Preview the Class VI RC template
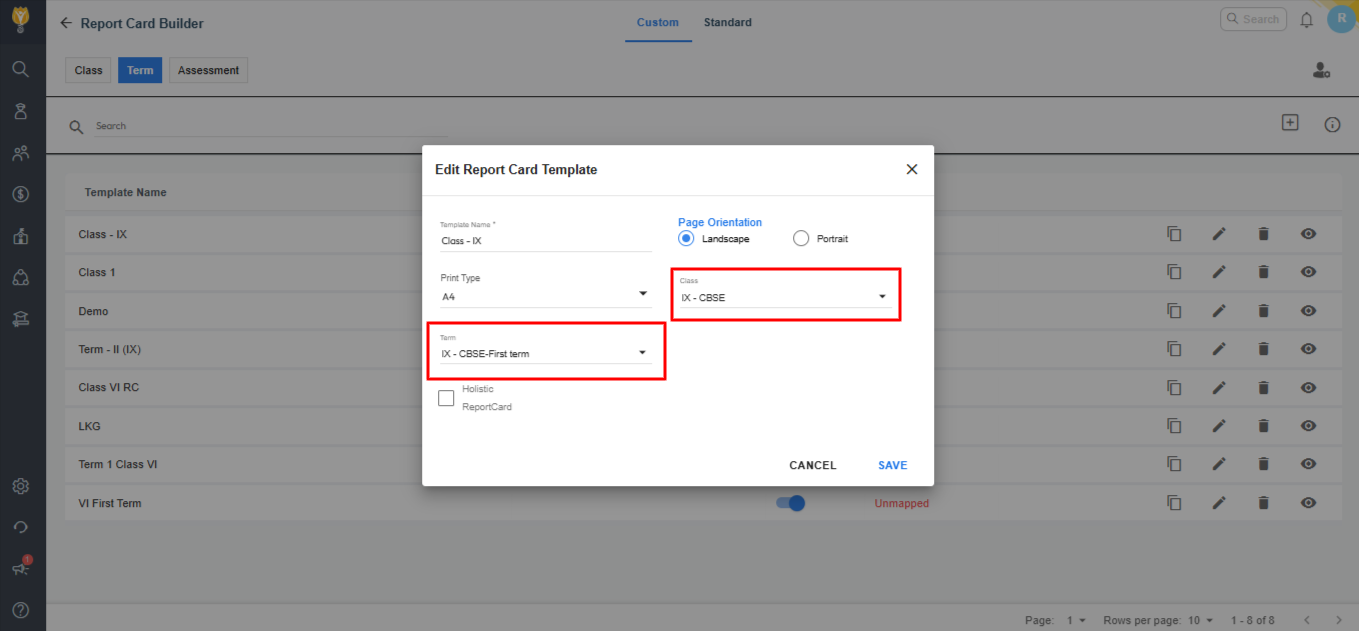 click(1308, 388)
